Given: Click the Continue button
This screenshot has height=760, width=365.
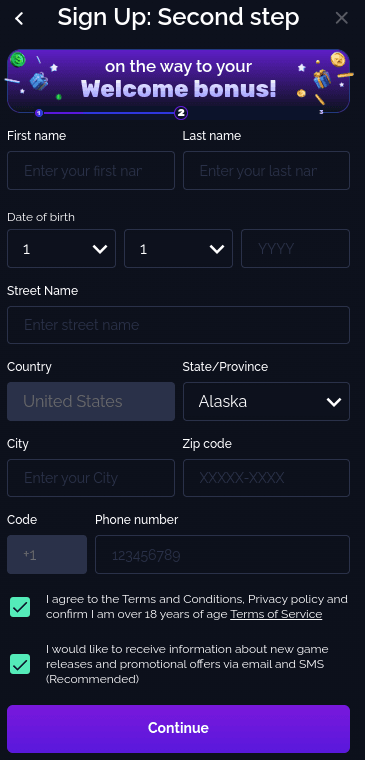Looking at the screenshot, I should 178,728.
